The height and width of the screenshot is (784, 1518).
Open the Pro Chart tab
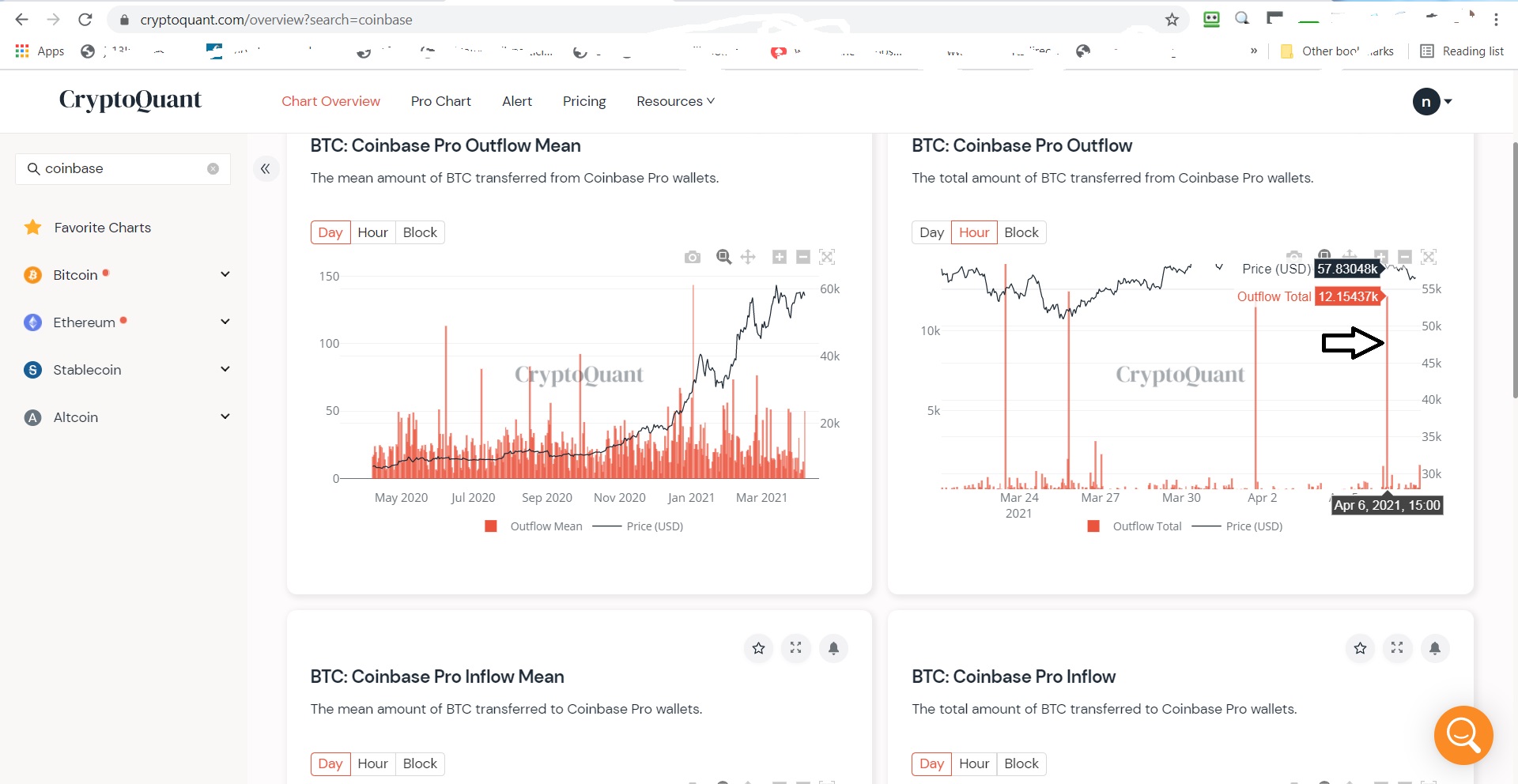point(440,101)
